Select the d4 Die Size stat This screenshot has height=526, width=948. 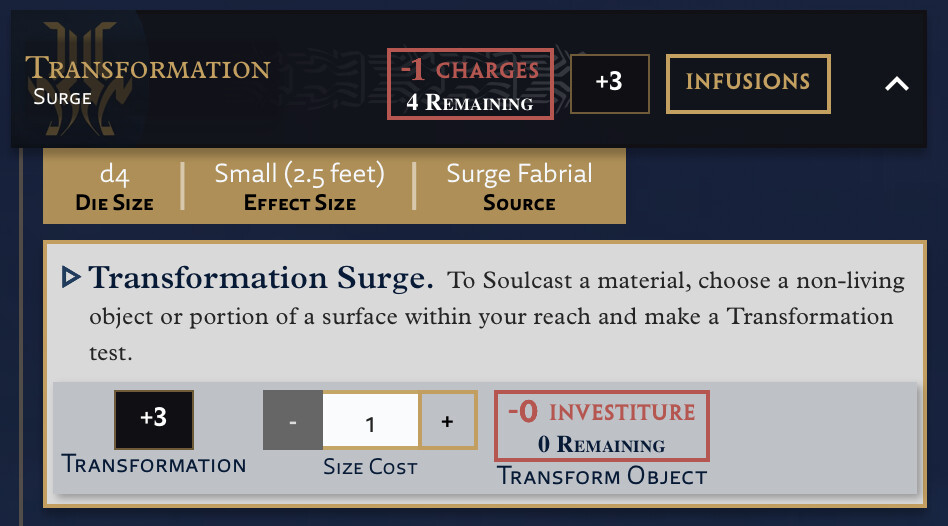pos(114,187)
